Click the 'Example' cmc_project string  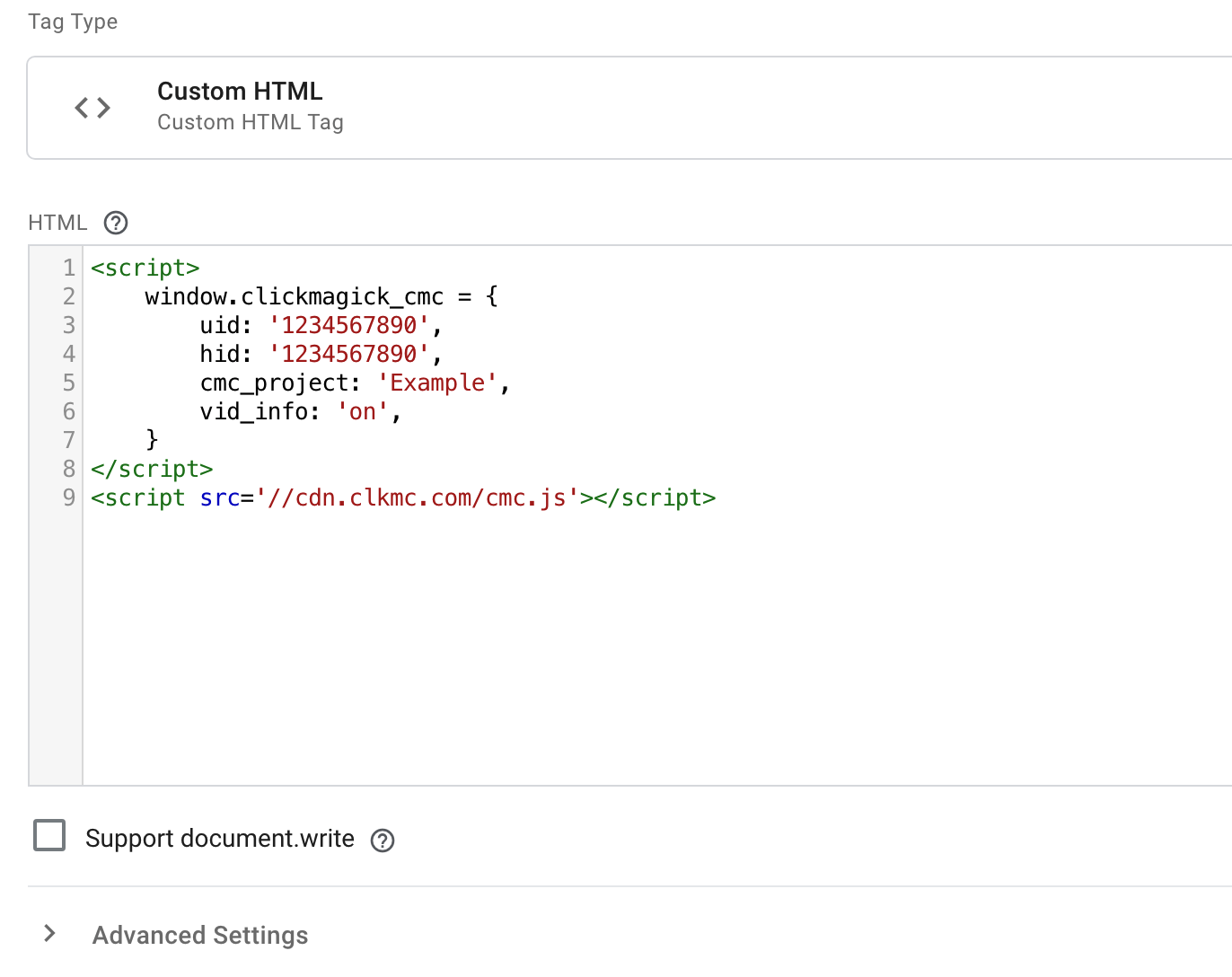point(437,383)
